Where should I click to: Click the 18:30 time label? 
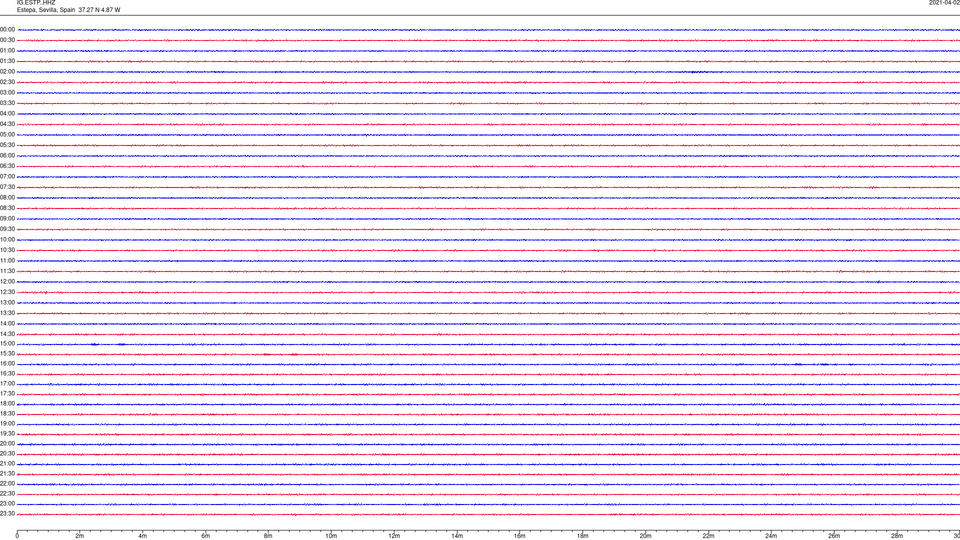click(7, 414)
